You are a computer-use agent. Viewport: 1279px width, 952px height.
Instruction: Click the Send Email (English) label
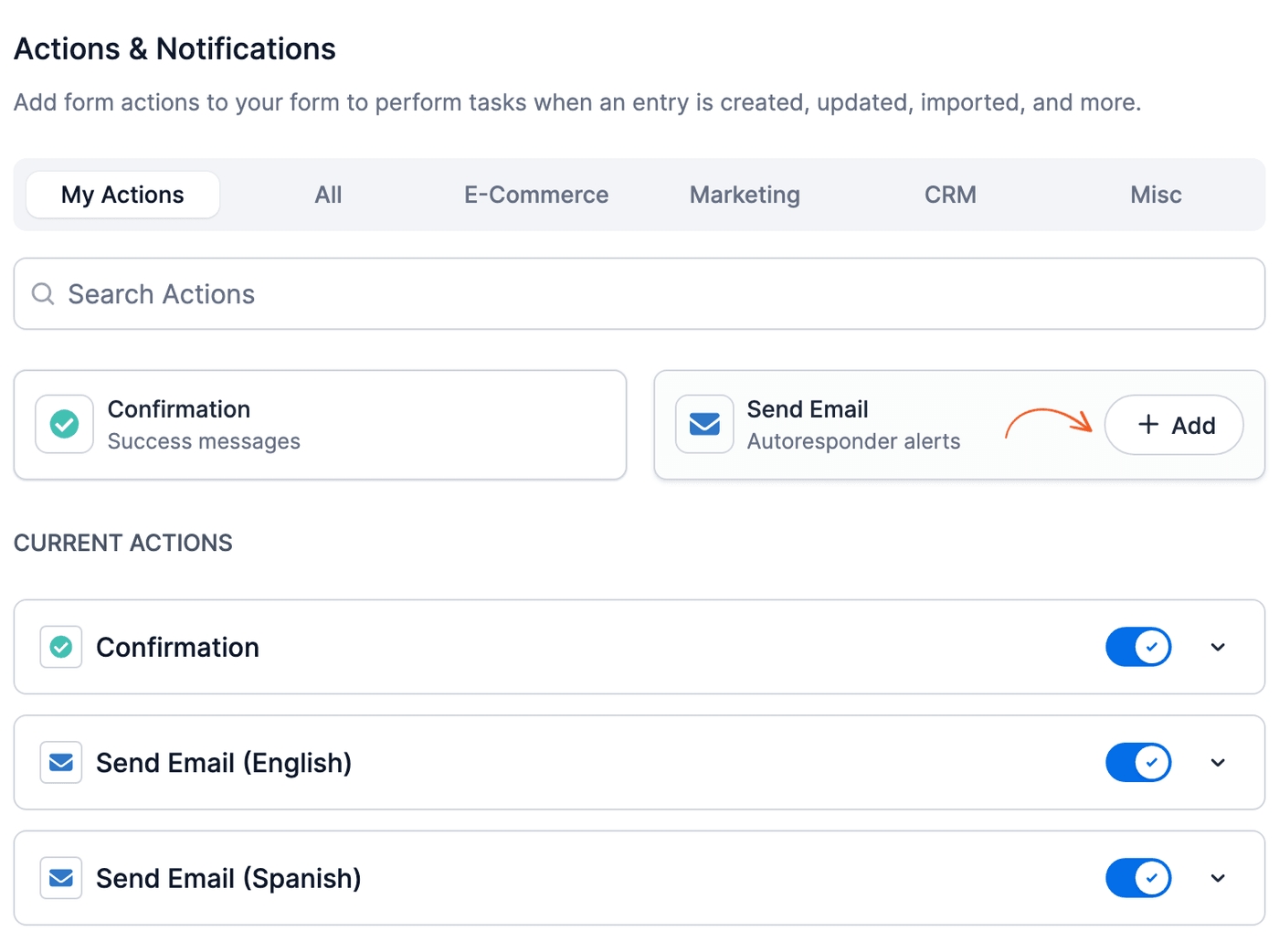point(224,763)
